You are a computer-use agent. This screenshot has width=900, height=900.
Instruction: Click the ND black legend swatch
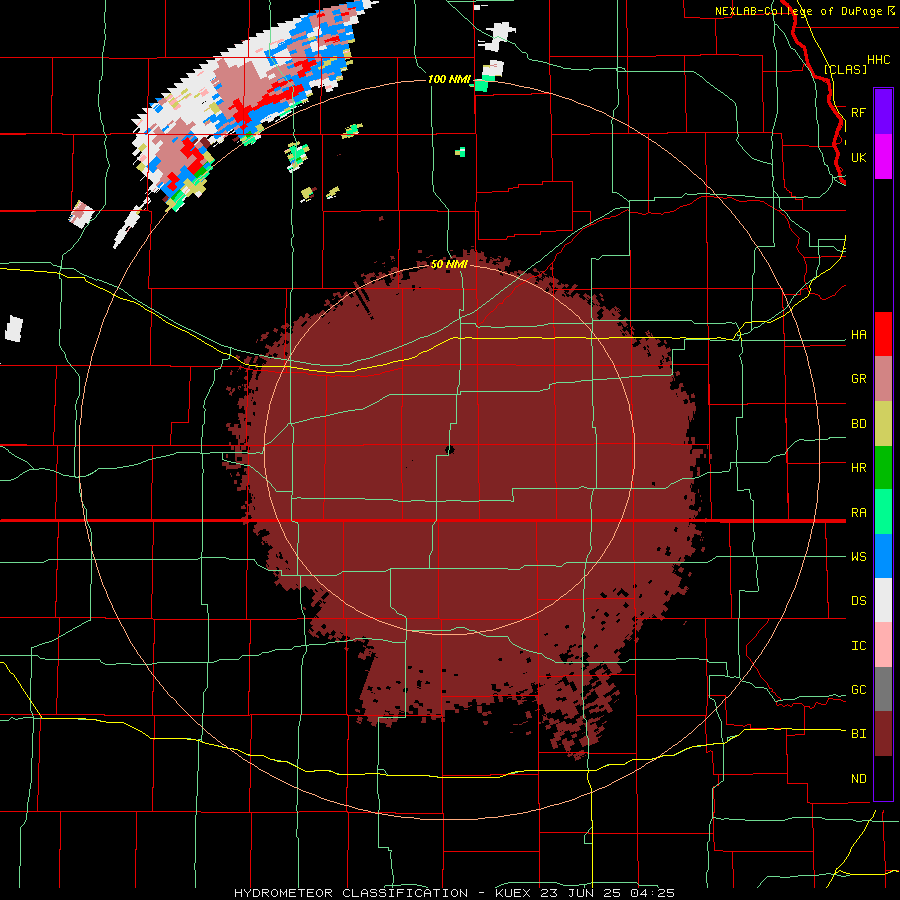[x=883, y=778]
